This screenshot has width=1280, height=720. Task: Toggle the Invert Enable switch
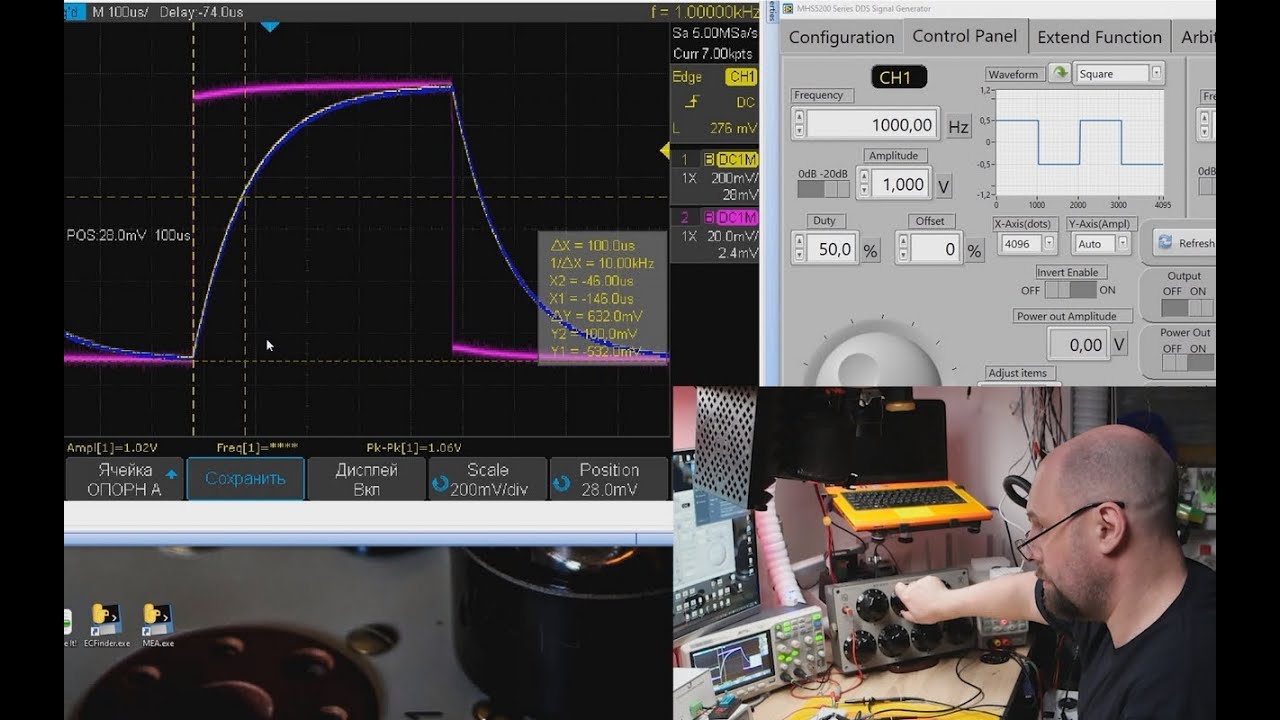[x=1069, y=290]
